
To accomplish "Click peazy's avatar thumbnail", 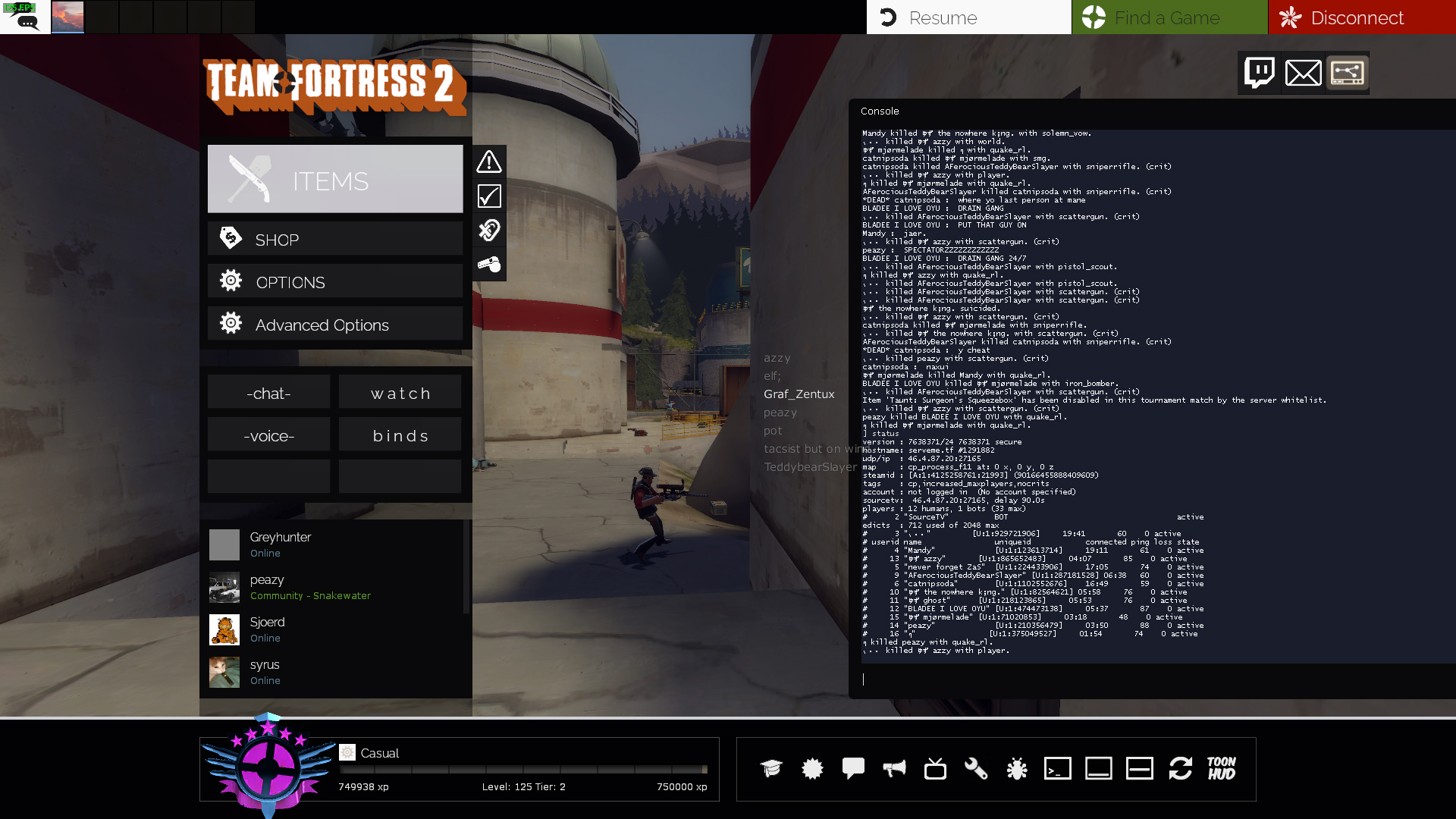I will (x=224, y=587).
